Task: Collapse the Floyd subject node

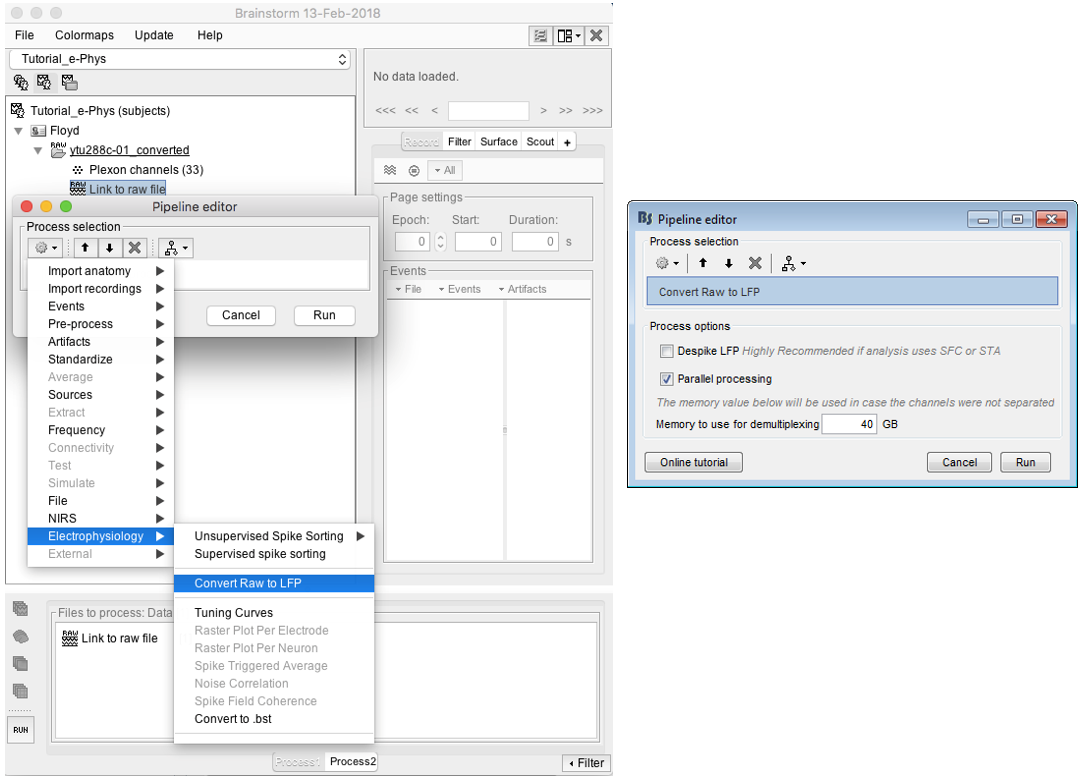Action: tap(19, 131)
